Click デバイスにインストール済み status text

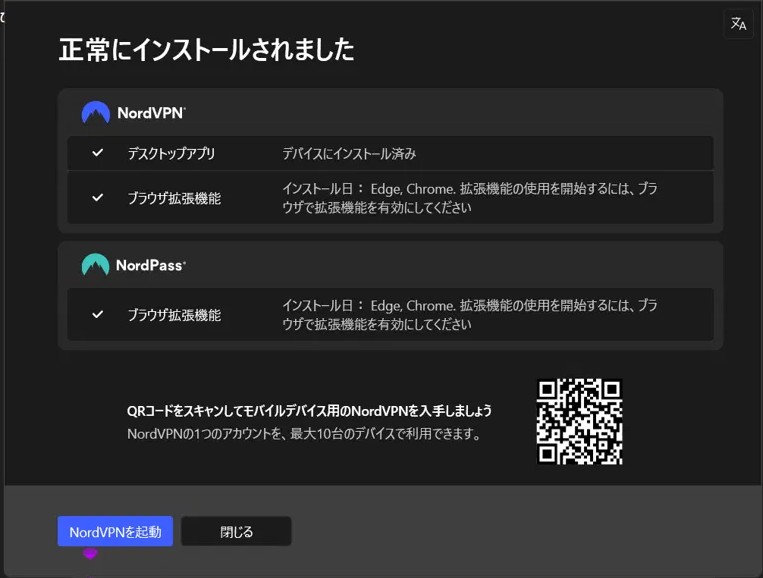pyautogui.click(x=349, y=154)
